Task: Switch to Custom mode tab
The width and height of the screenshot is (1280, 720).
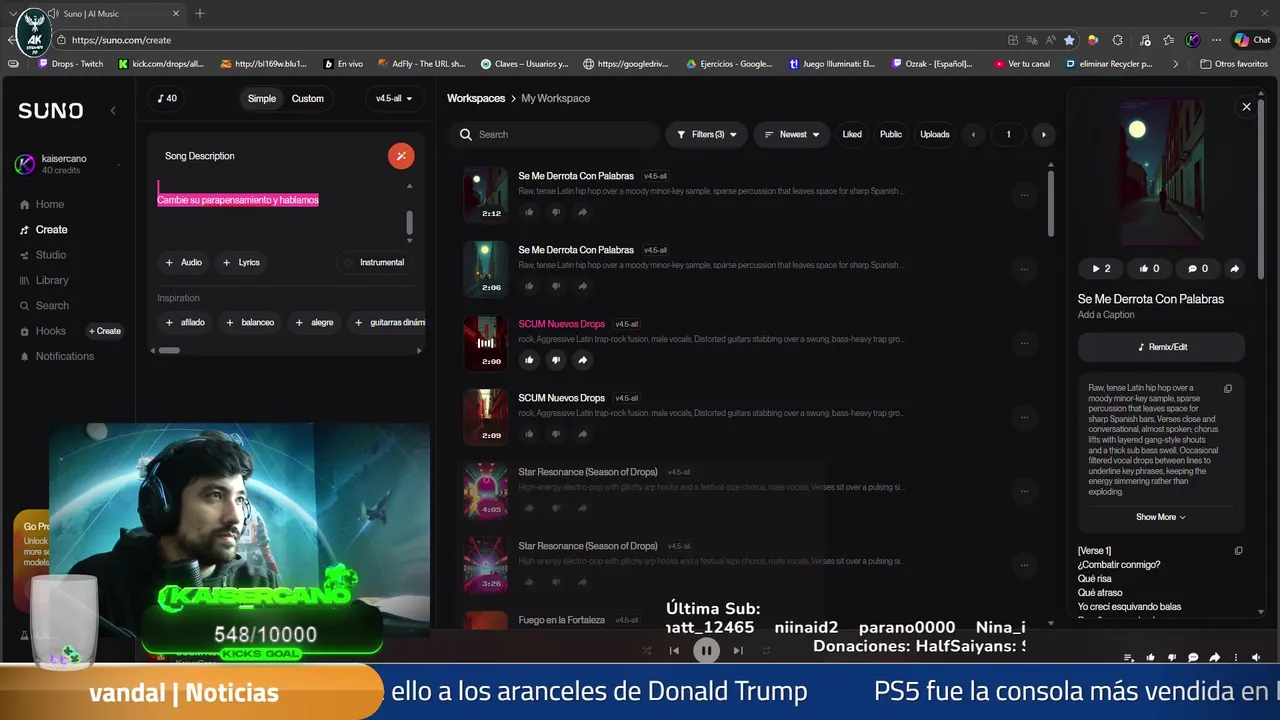Action: tap(307, 98)
